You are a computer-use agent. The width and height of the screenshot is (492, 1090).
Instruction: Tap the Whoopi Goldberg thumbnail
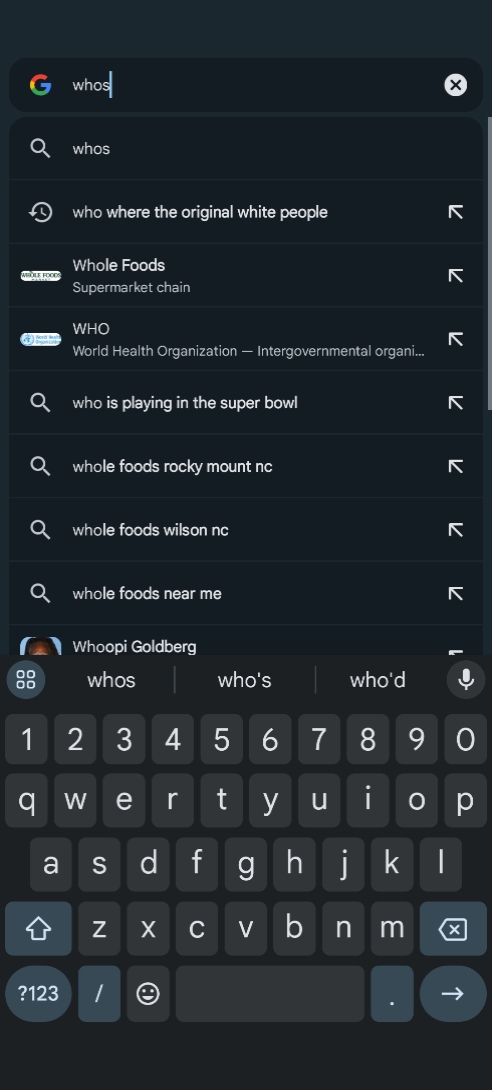(40, 646)
